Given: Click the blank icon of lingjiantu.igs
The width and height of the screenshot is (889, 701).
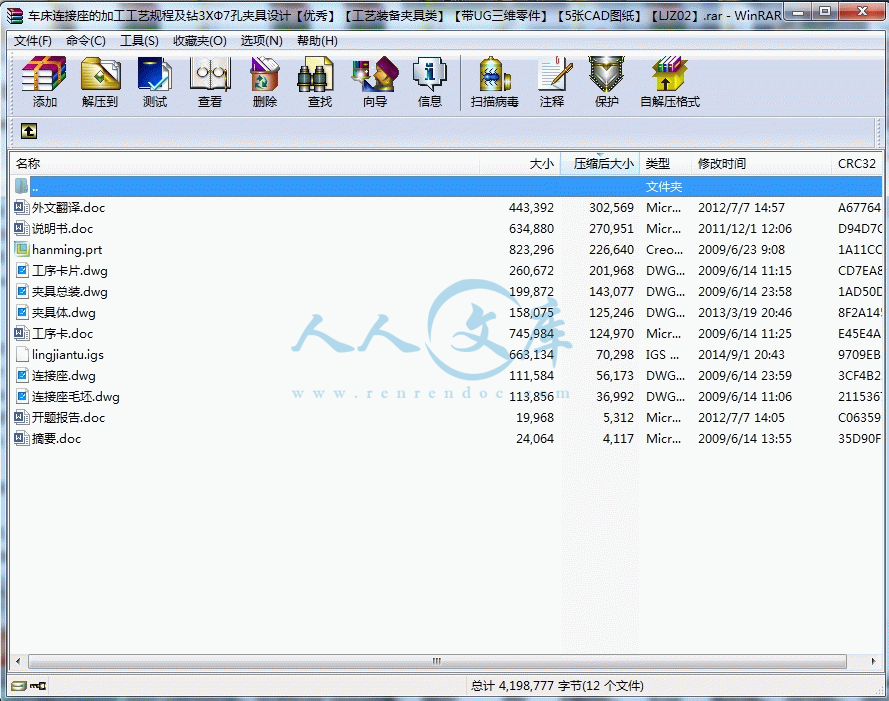Looking at the screenshot, I should pos(22,354).
